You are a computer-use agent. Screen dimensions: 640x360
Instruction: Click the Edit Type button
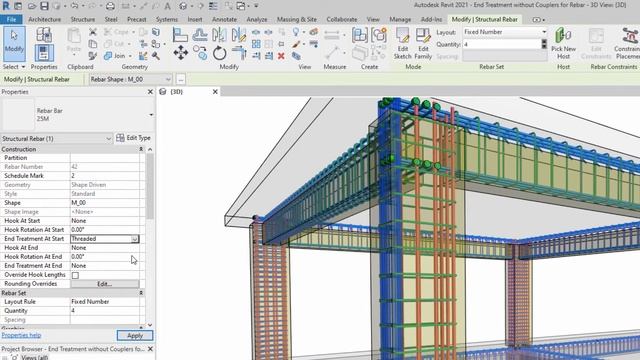click(x=133, y=138)
